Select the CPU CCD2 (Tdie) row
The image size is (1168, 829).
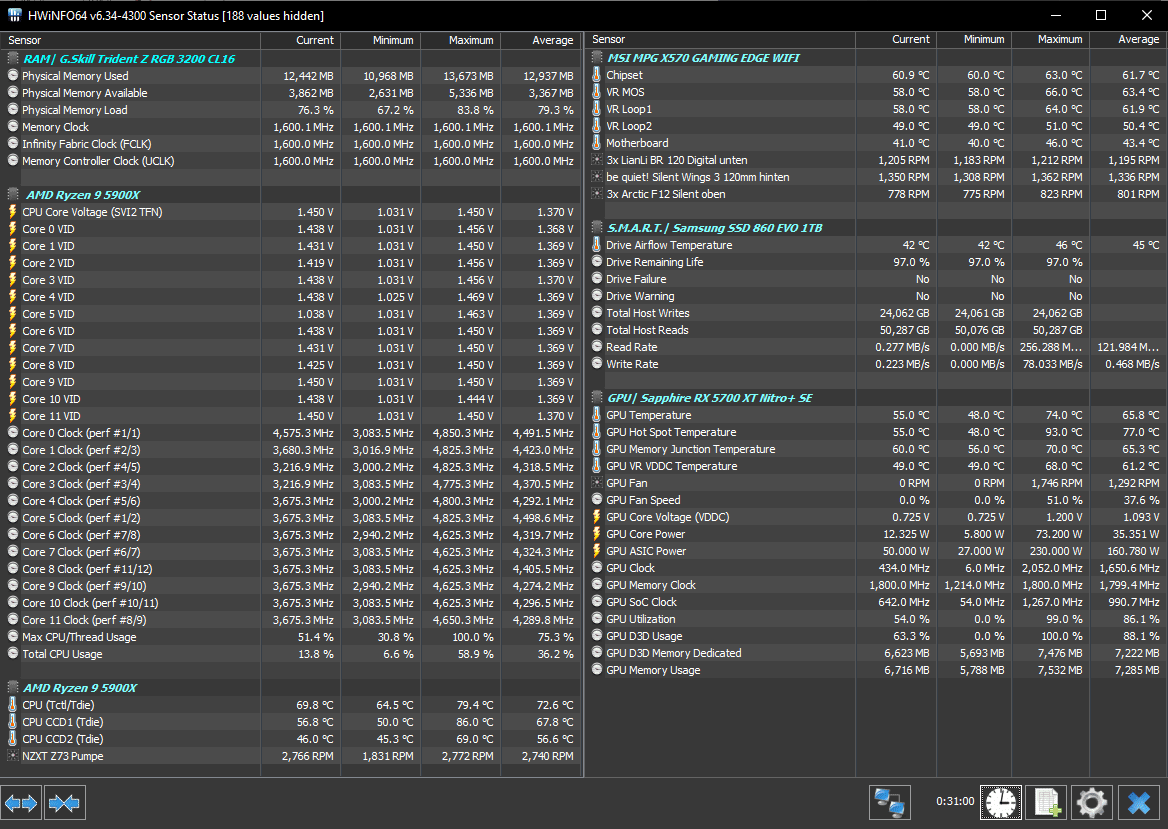(x=291, y=739)
